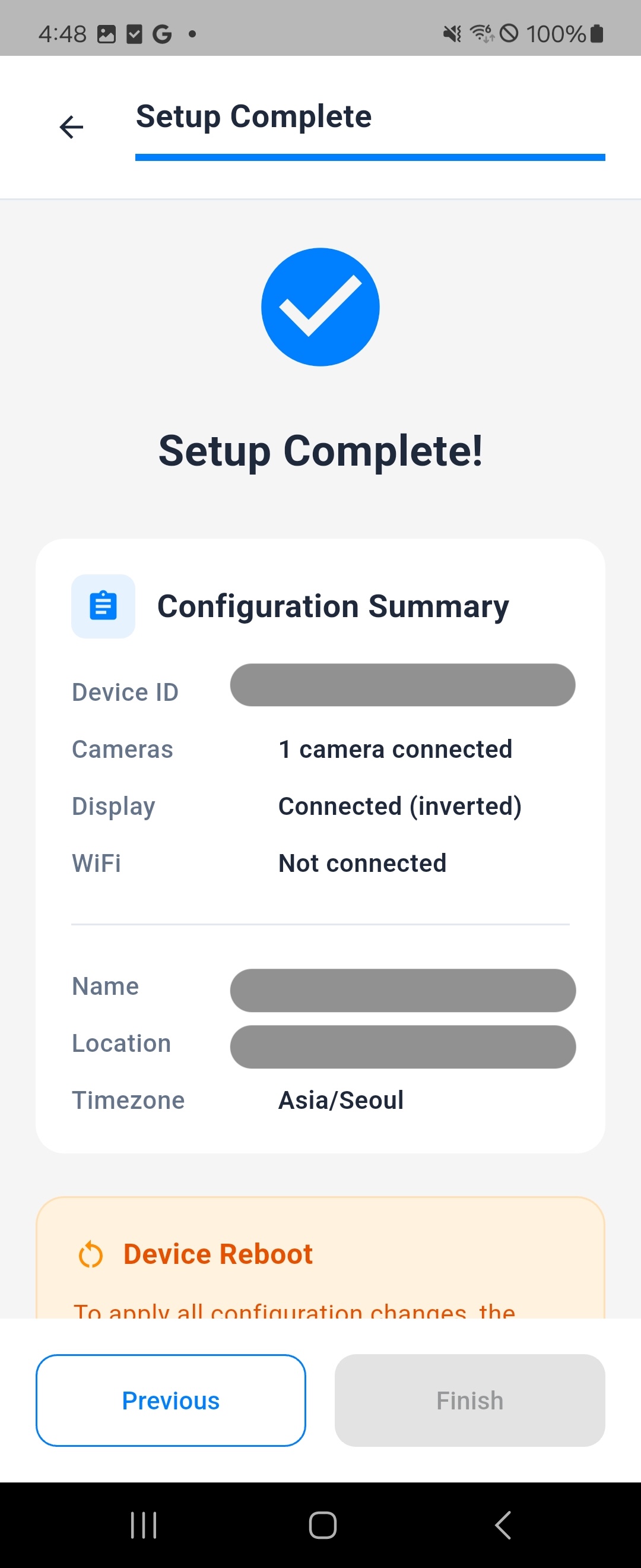Tap the Google icon in status bar
This screenshot has height=1568, width=641.
[x=162, y=34]
